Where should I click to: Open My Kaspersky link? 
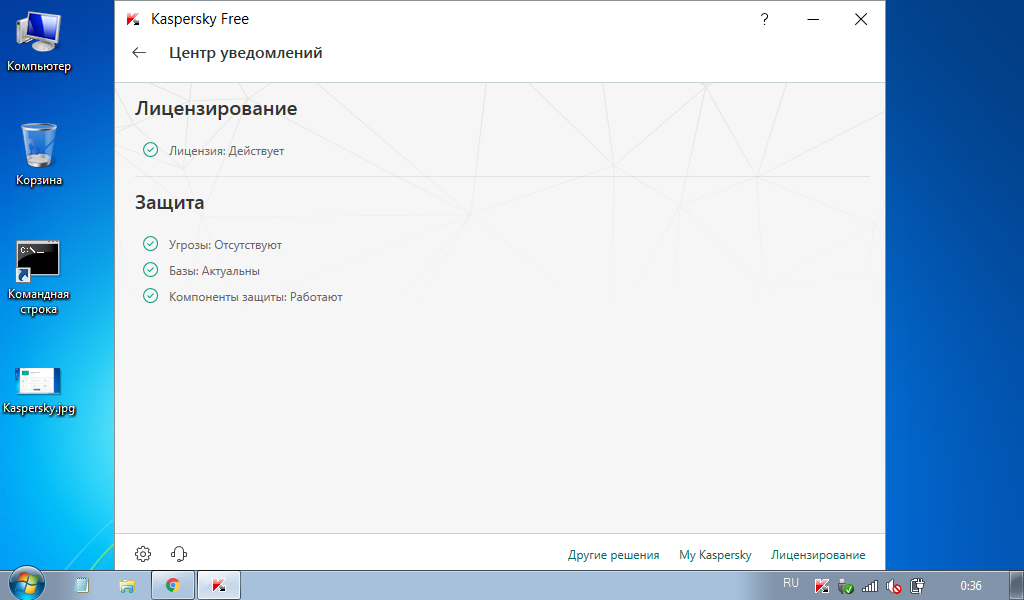(715, 555)
